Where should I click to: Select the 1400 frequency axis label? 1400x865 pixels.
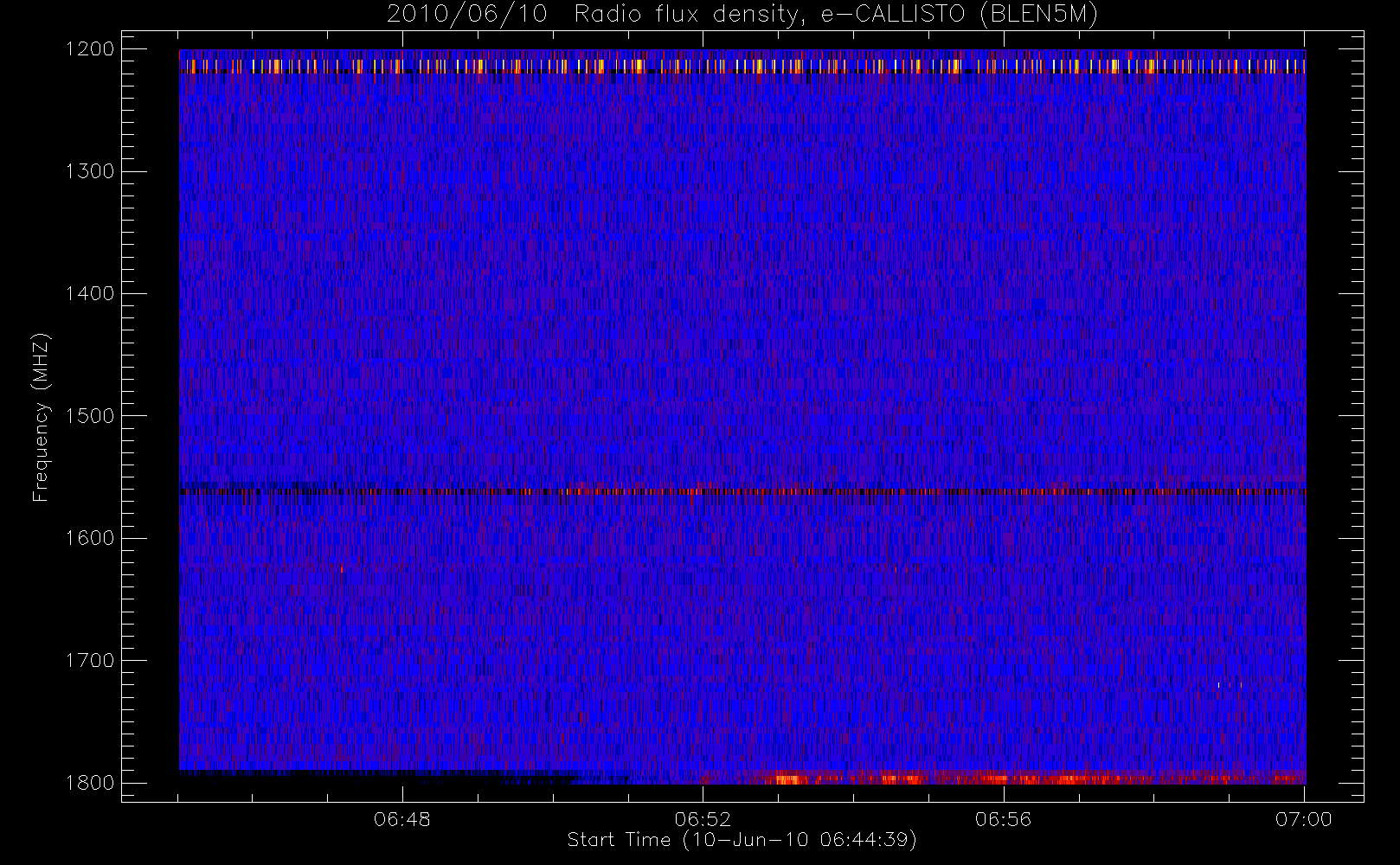(x=90, y=293)
